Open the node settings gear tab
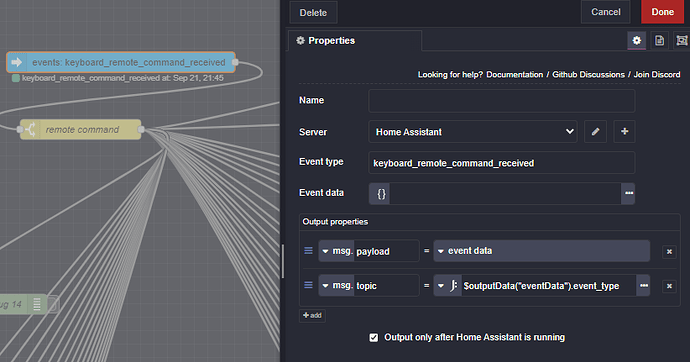 pos(636,40)
